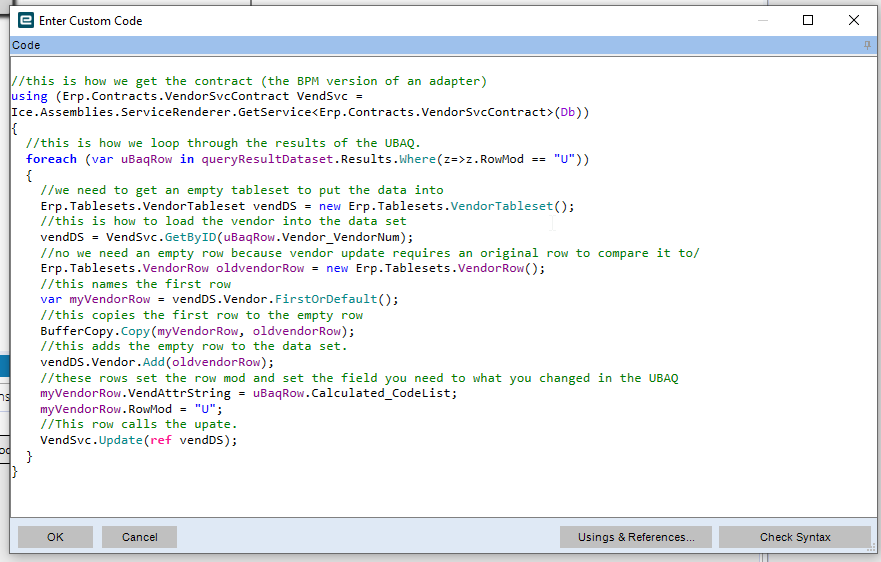881x562 pixels.
Task: Click 'vendDS = VendSvc.GetByID' line
Action: 226,237
